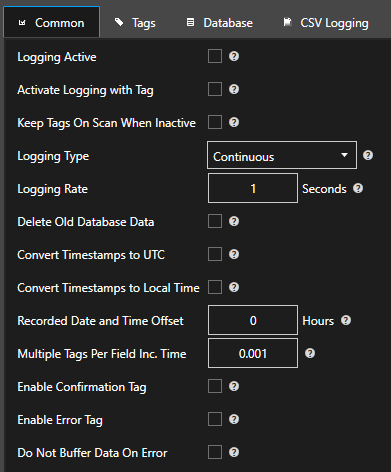The width and height of the screenshot is (391, 472).
Task: Open the Logging Type dropdown
Action: point(282,155)
